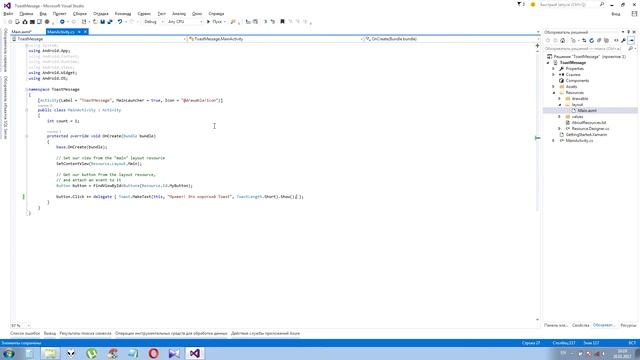This screenshot has width=640, height=360.
Task: Click the Opera icon in the taskbar
Action: coord(153,353)
